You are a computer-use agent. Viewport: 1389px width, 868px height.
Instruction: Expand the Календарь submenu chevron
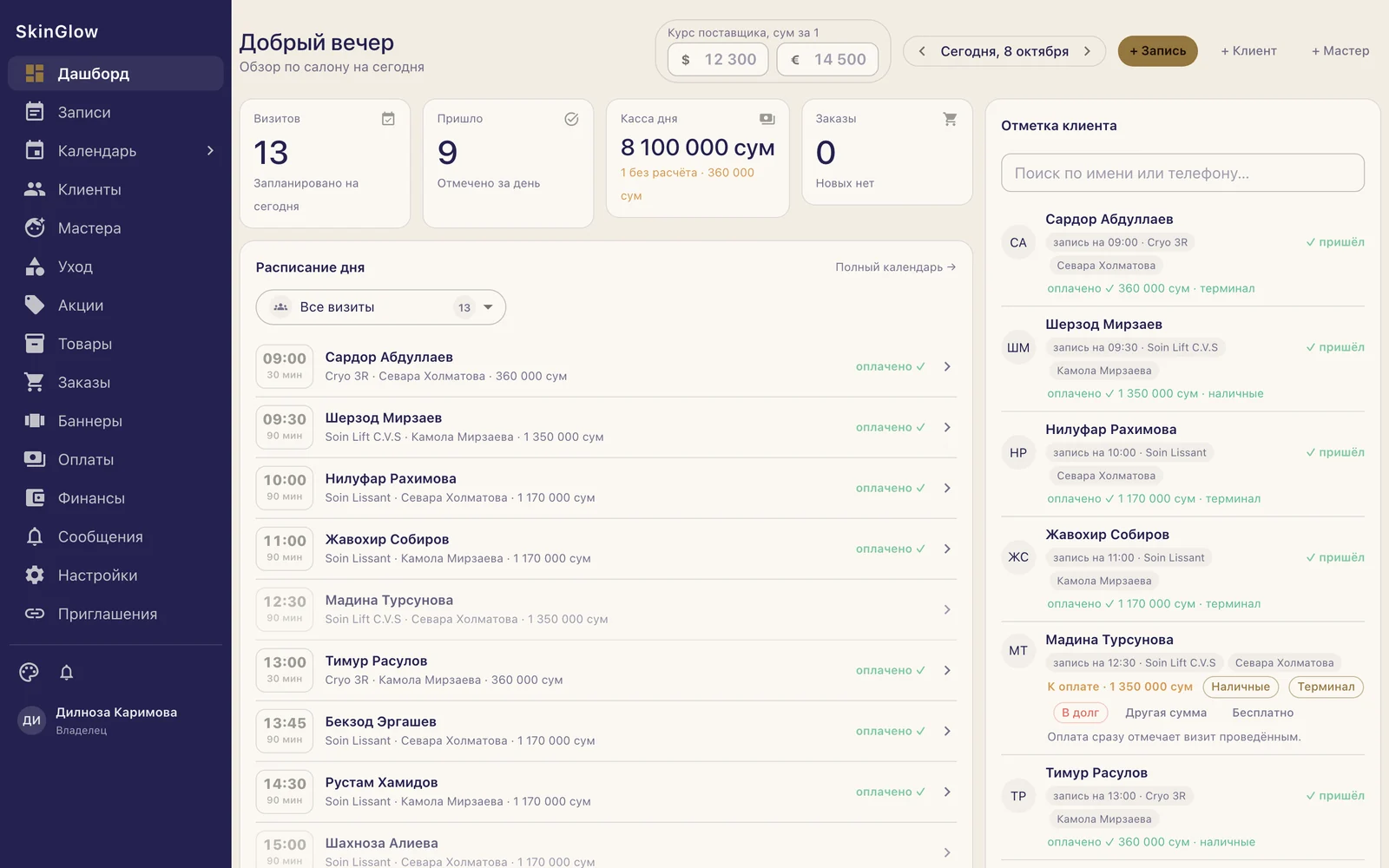click(210, 151)
